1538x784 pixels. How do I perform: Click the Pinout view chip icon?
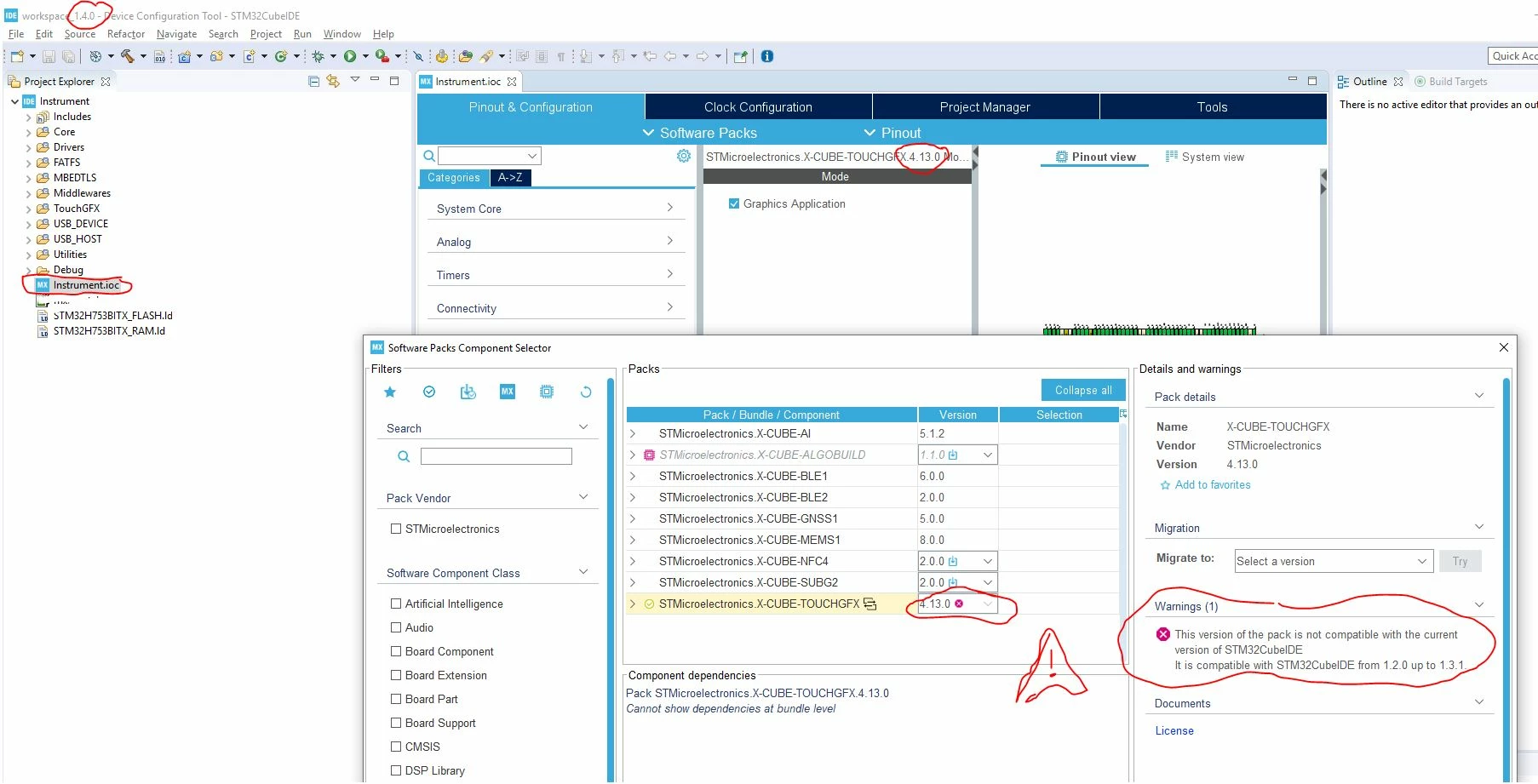click(1062, 157)
